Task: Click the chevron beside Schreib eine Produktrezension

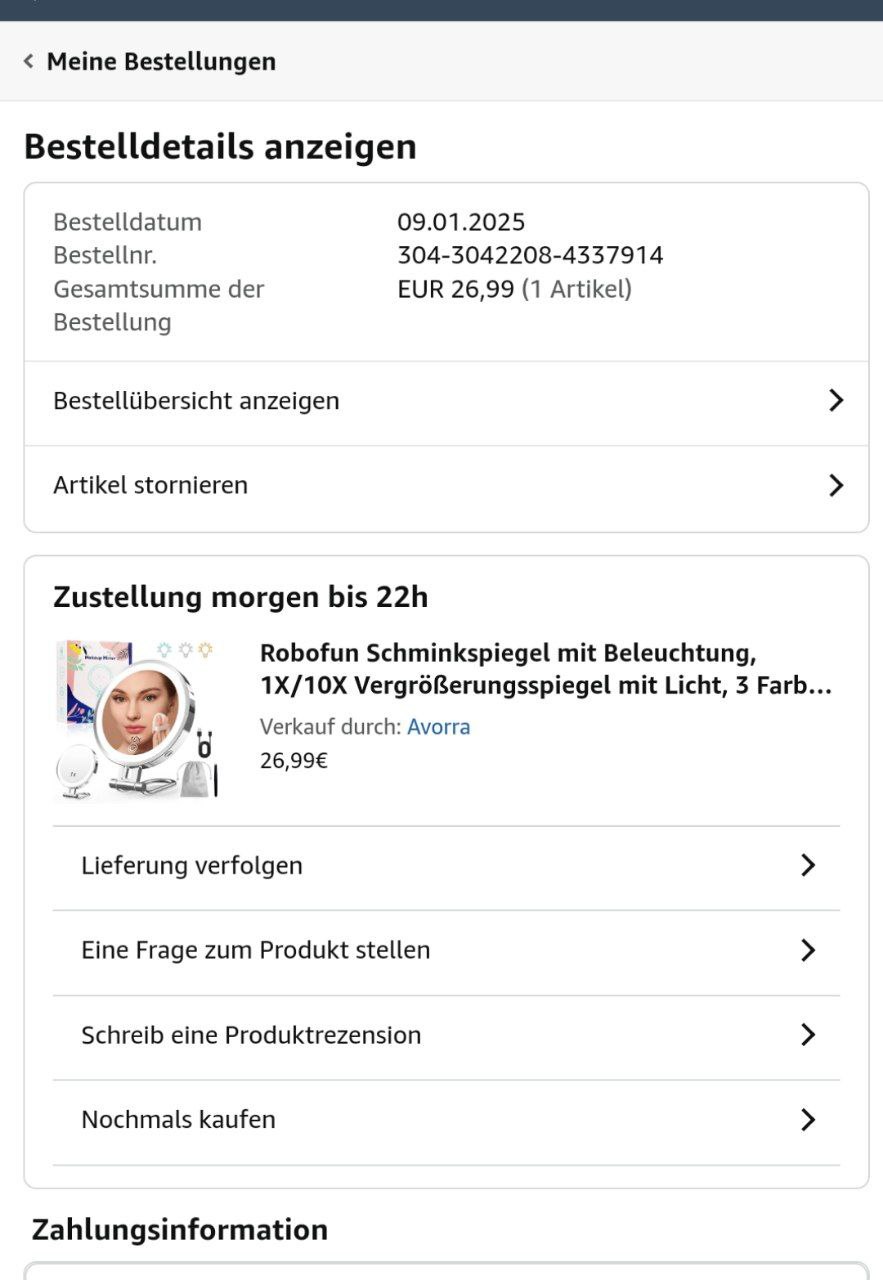Action: click(808, 1035)
